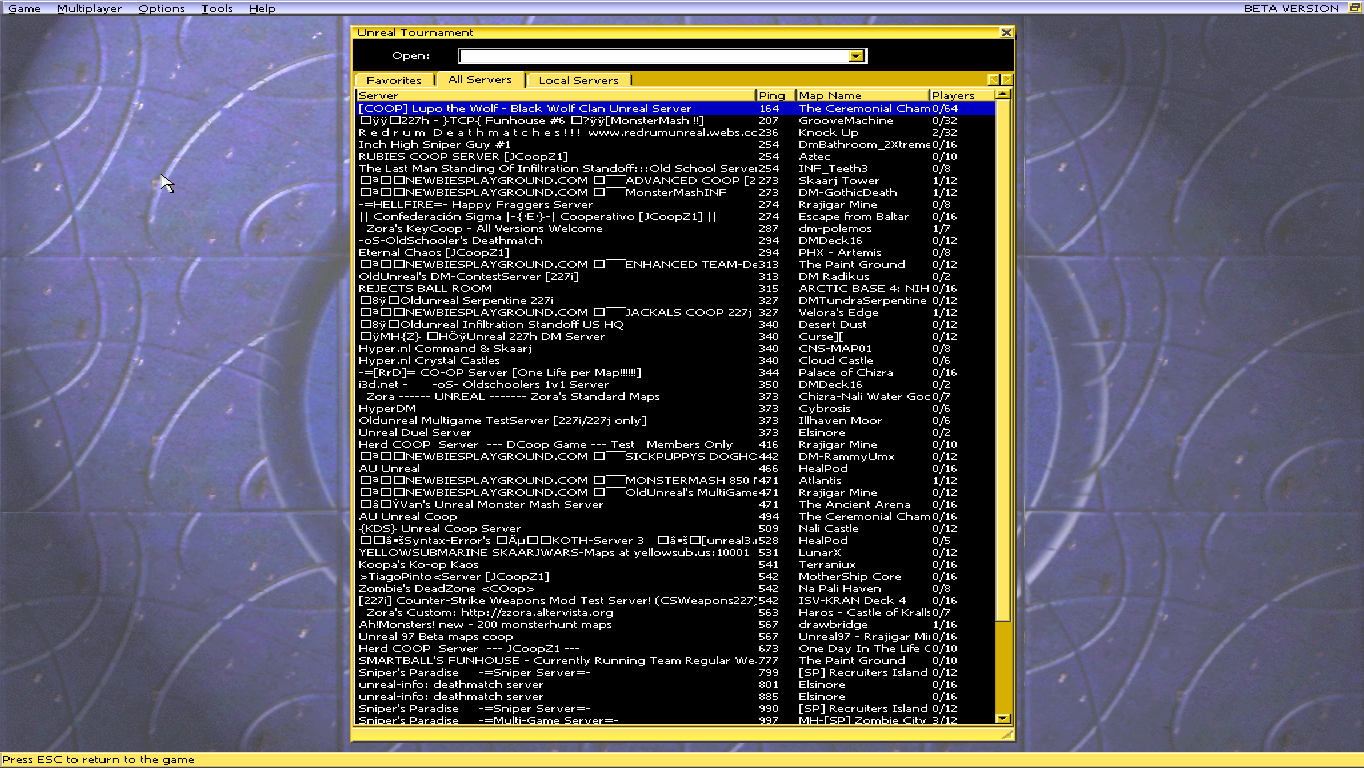Select i3d.net Oldschoolers 1v1 Server

click(x=676, y=384)
